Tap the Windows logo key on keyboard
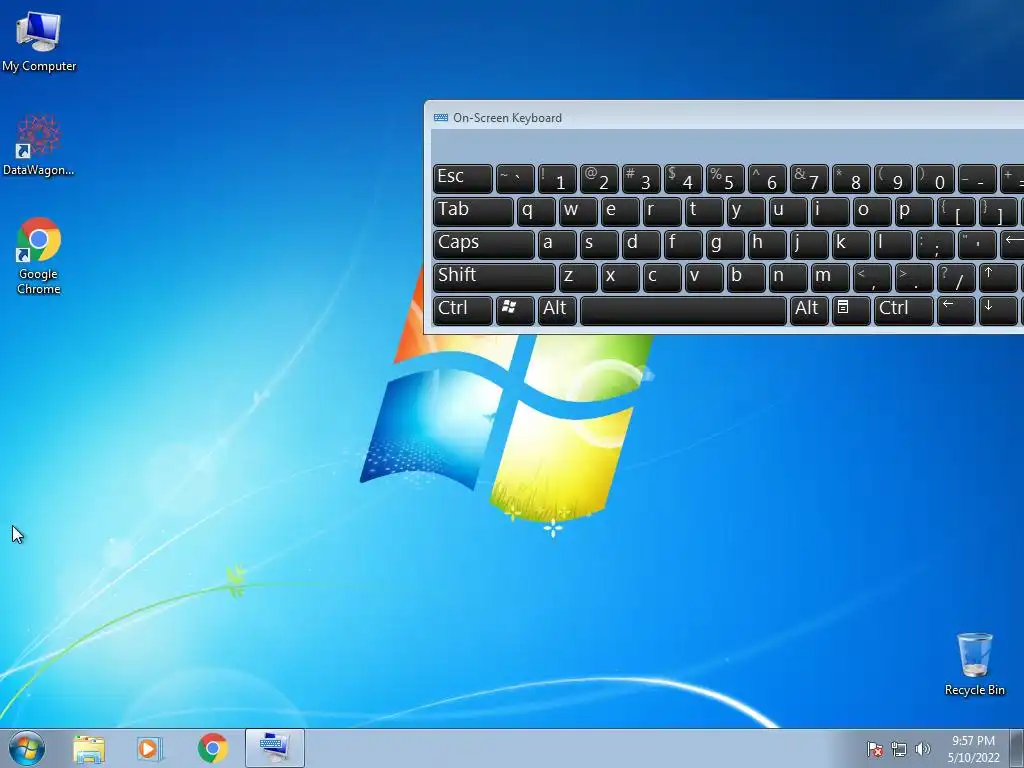 (515, 310)
